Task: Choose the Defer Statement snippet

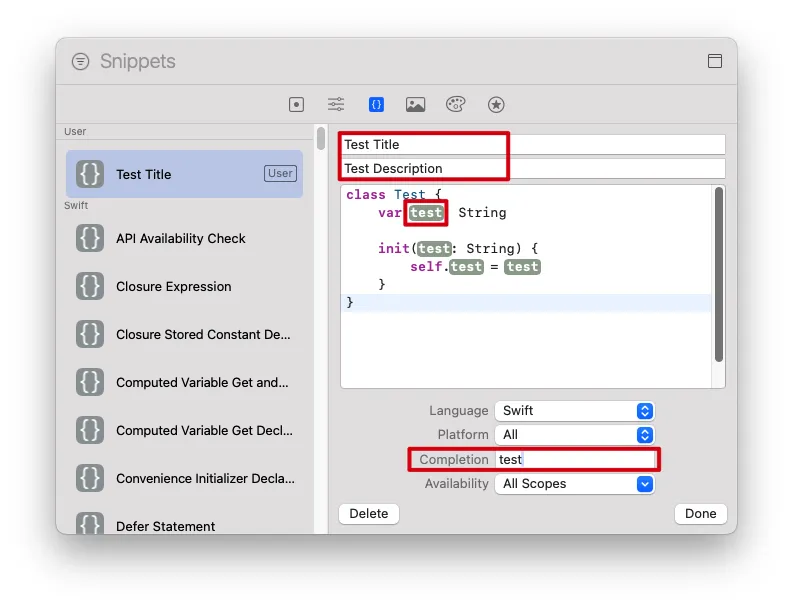Action: click(185, 523)
